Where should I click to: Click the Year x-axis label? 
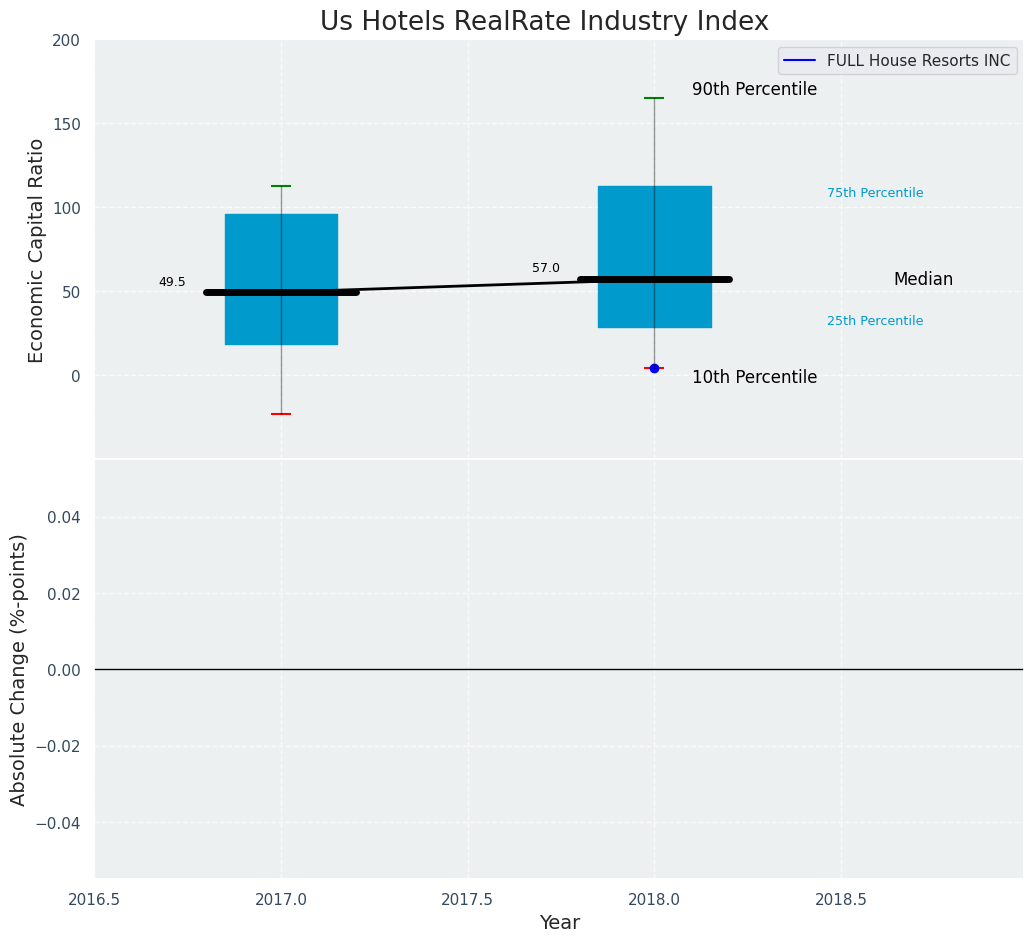[x=559, y=922]
